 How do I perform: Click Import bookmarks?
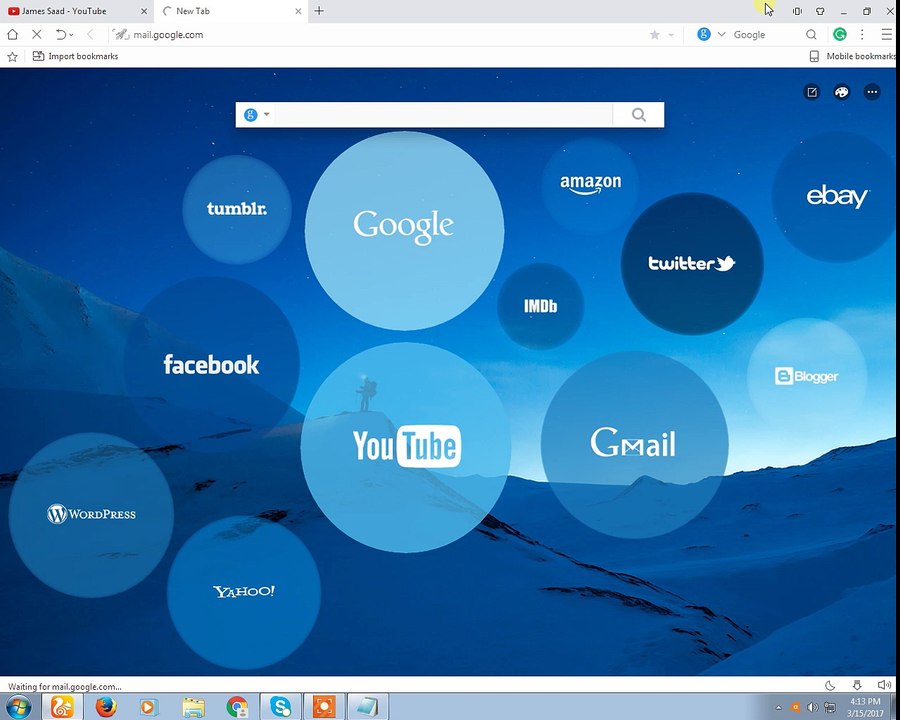[x=75, y=56]
